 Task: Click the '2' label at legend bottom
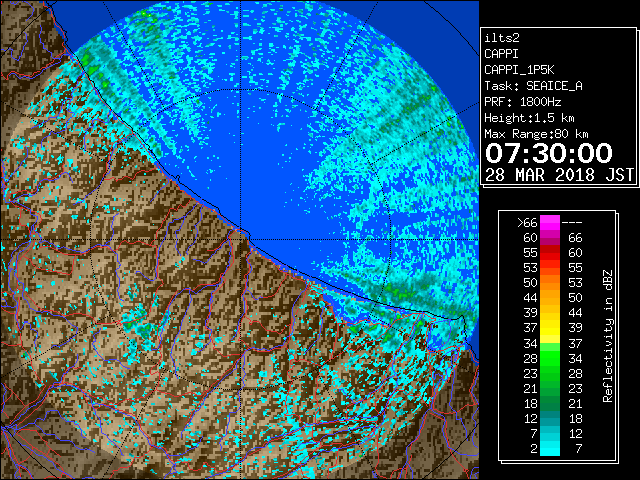(x=534, y=449)
